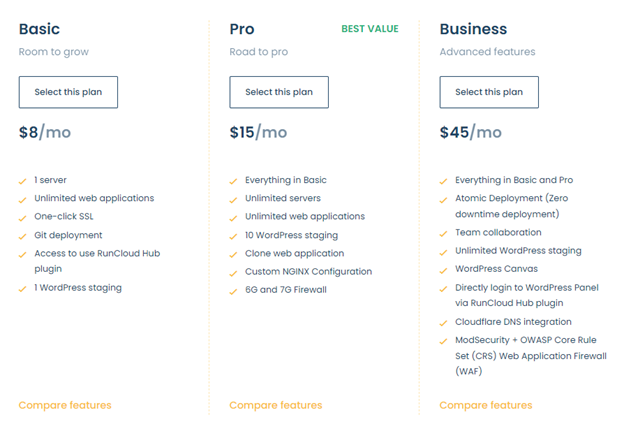
Task: Click checkmark next to WordPress Canvas
Action: pyautogui.click(x=443, y=271)
